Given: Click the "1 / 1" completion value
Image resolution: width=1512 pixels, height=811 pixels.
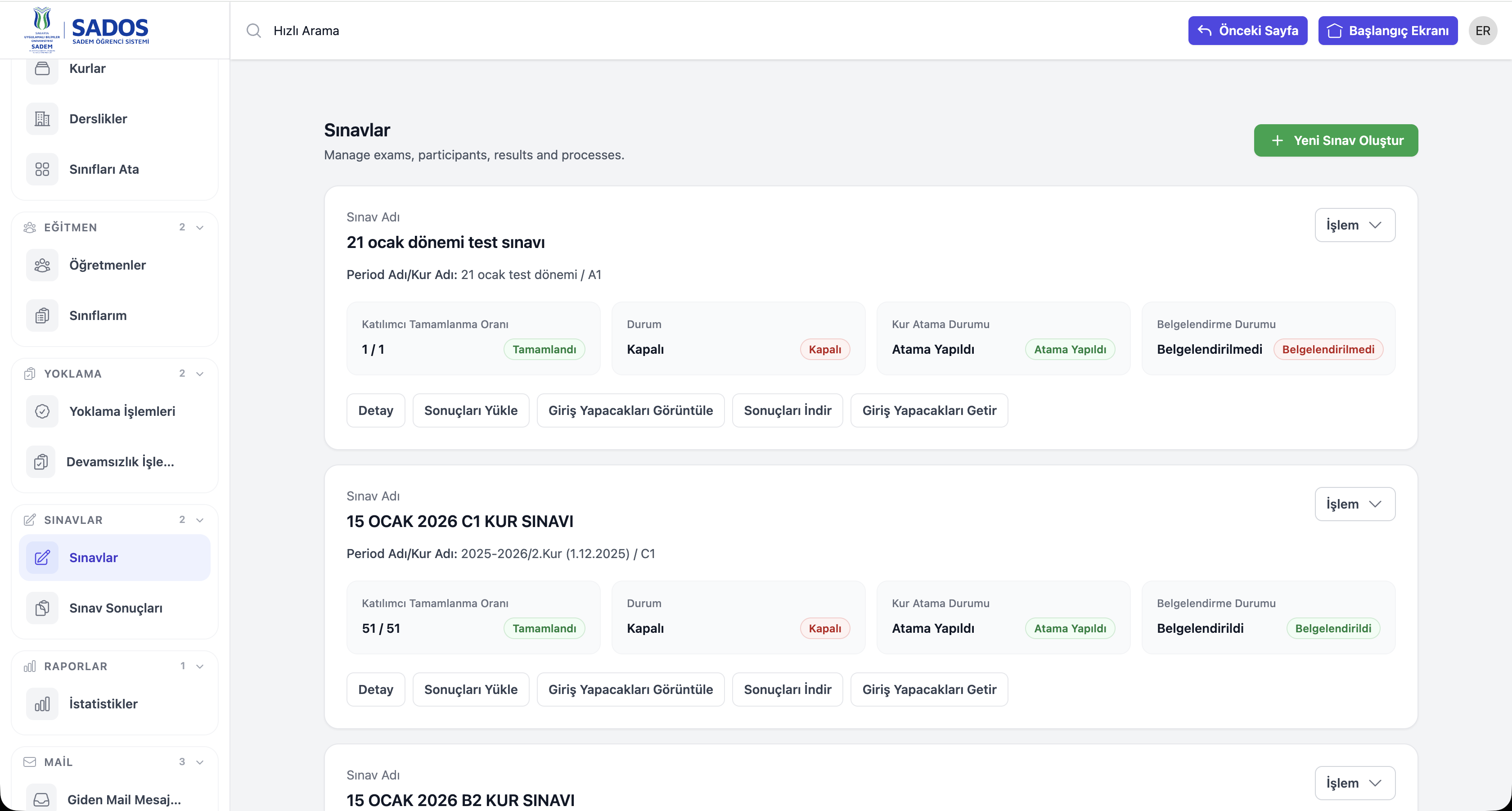Looking at the screenshot, I should click(373, 349).
